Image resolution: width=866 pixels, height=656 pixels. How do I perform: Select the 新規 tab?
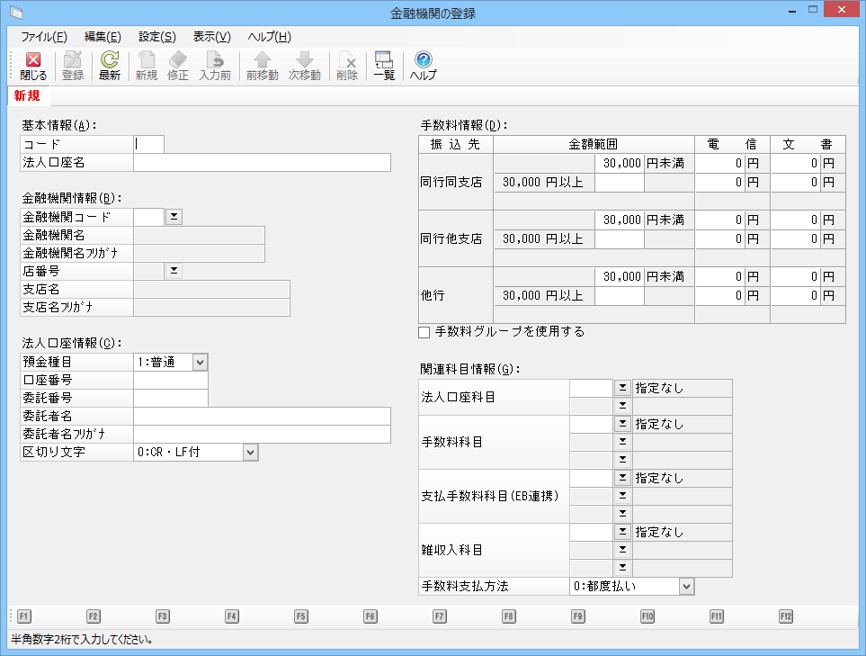pos(28,96)
